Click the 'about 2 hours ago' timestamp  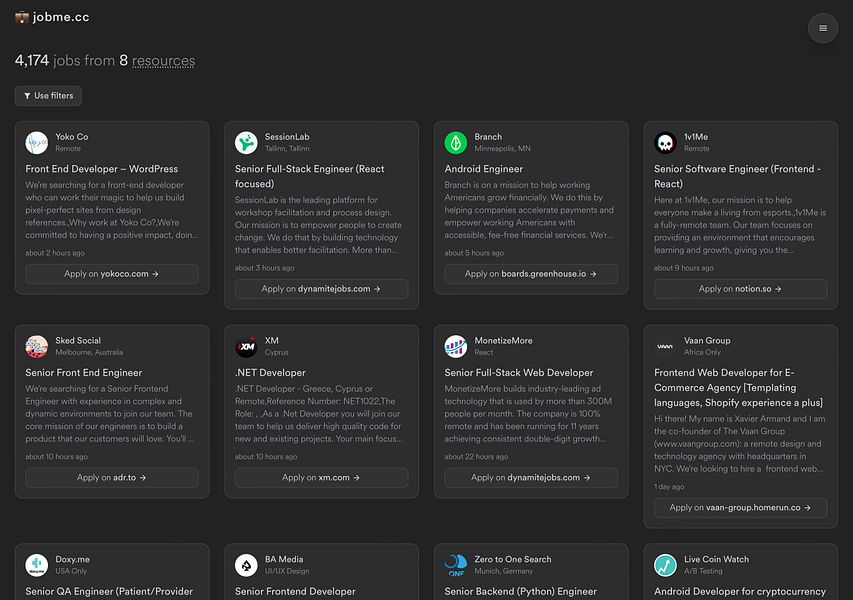55,253
